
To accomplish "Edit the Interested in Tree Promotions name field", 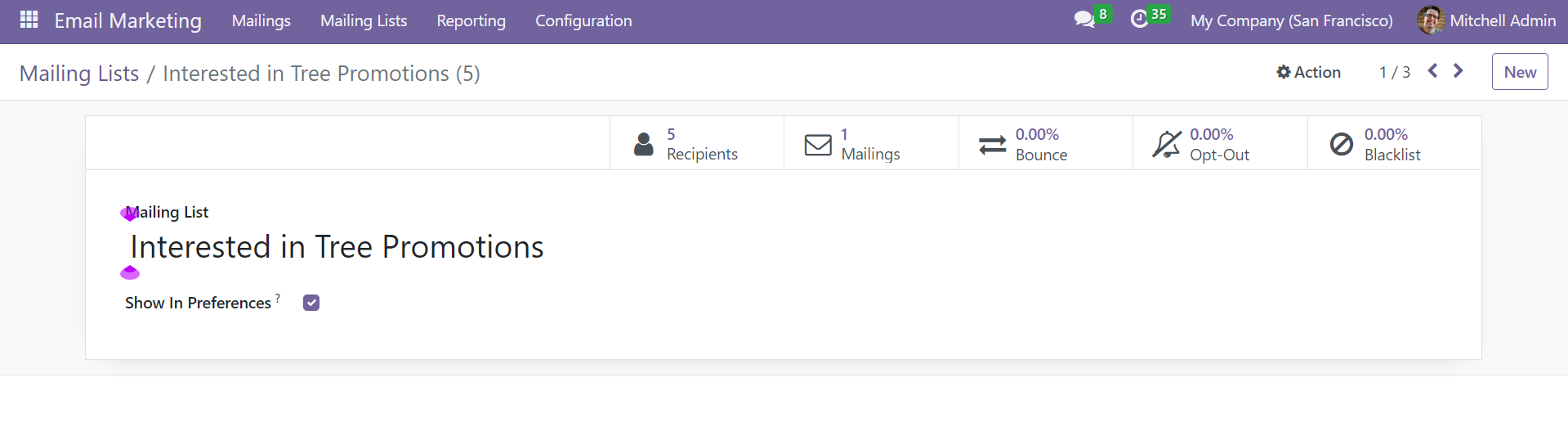I will (x=337, y=247).
